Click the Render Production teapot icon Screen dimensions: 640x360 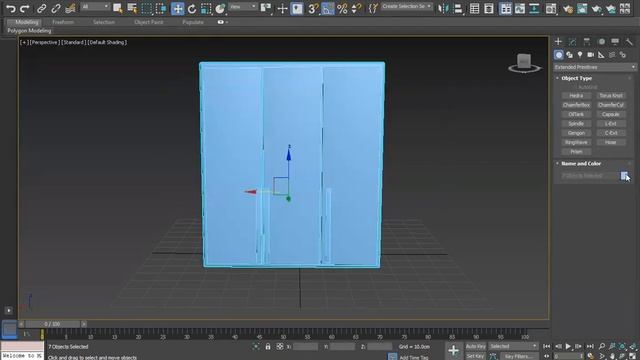click(x=596, y=8)
